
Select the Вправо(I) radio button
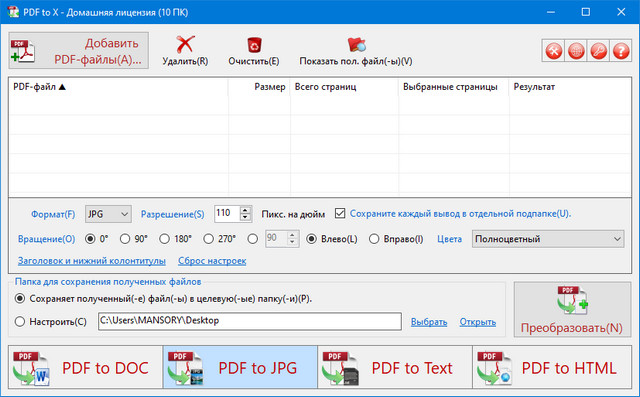pyautogui.click(x=374, y=239)
